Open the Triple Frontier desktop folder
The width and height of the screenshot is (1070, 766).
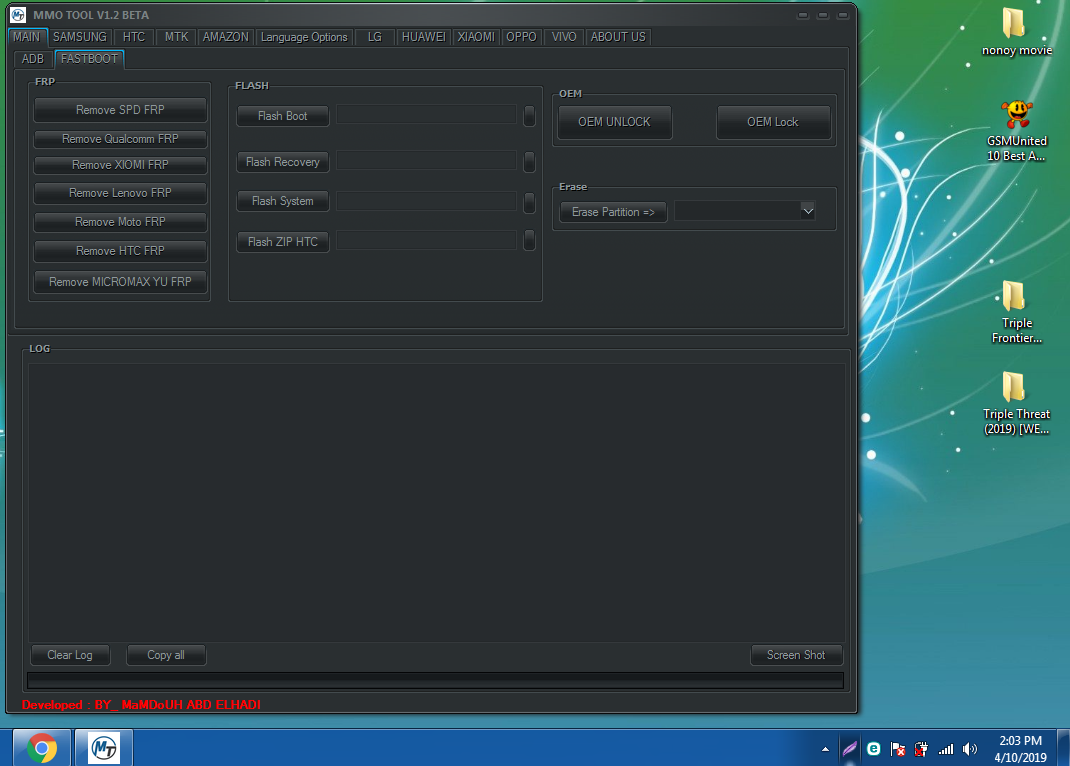[1016, 312]
